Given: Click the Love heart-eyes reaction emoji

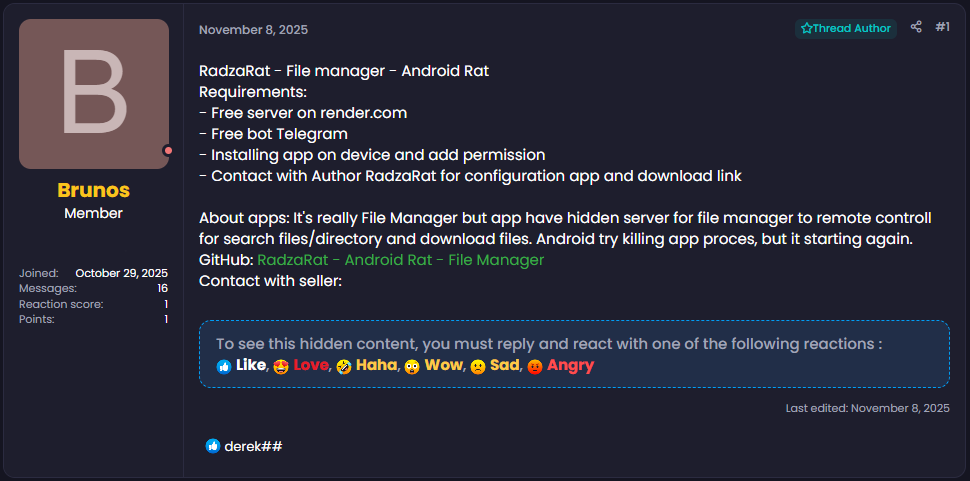Looking at the screenshot, I should pyautogui.click(x=281, y=366).
